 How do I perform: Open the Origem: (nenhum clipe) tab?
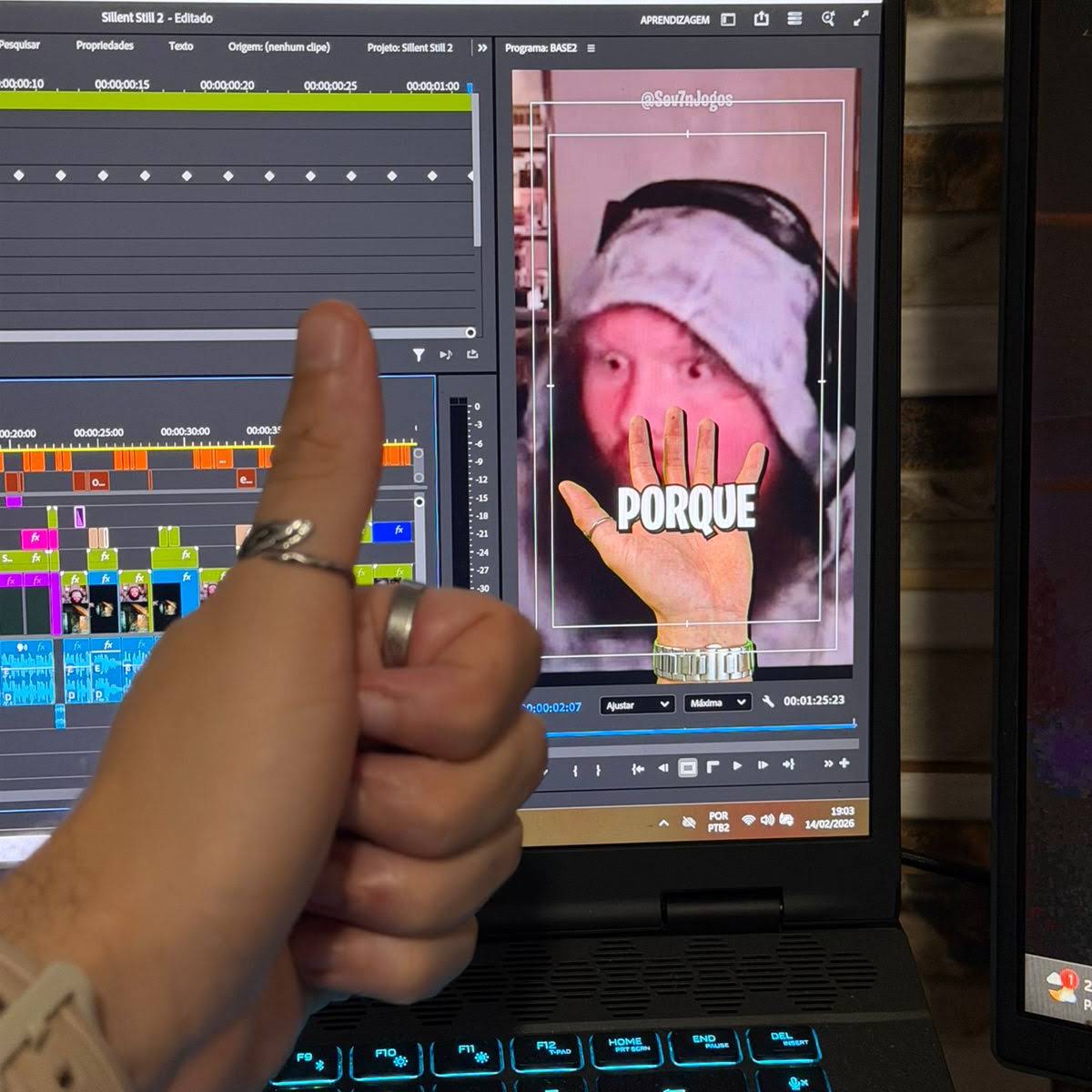tap(279, 47)
